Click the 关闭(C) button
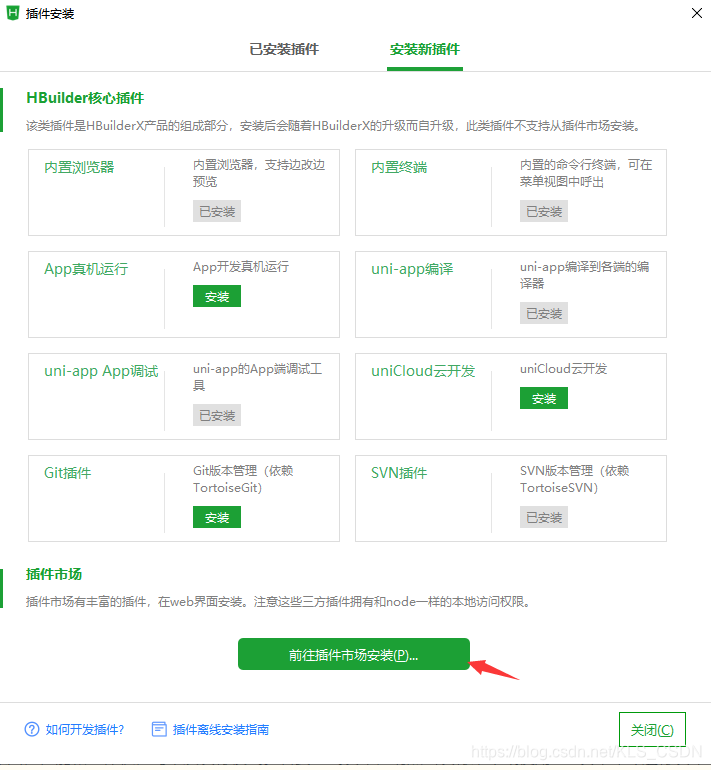Screen dimensions: 711x770 [652, 730]
